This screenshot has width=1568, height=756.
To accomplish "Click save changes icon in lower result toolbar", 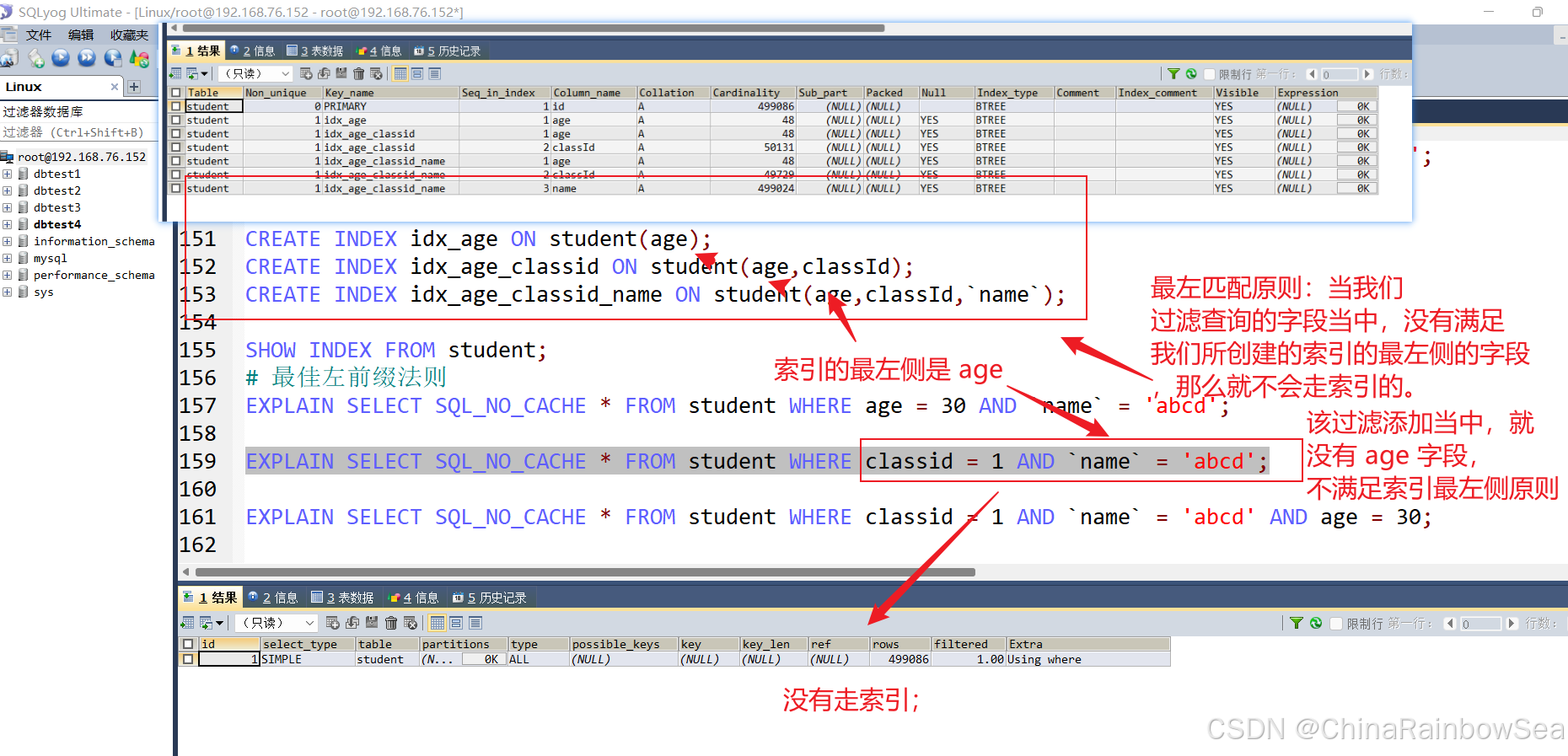I will point(372,623).
